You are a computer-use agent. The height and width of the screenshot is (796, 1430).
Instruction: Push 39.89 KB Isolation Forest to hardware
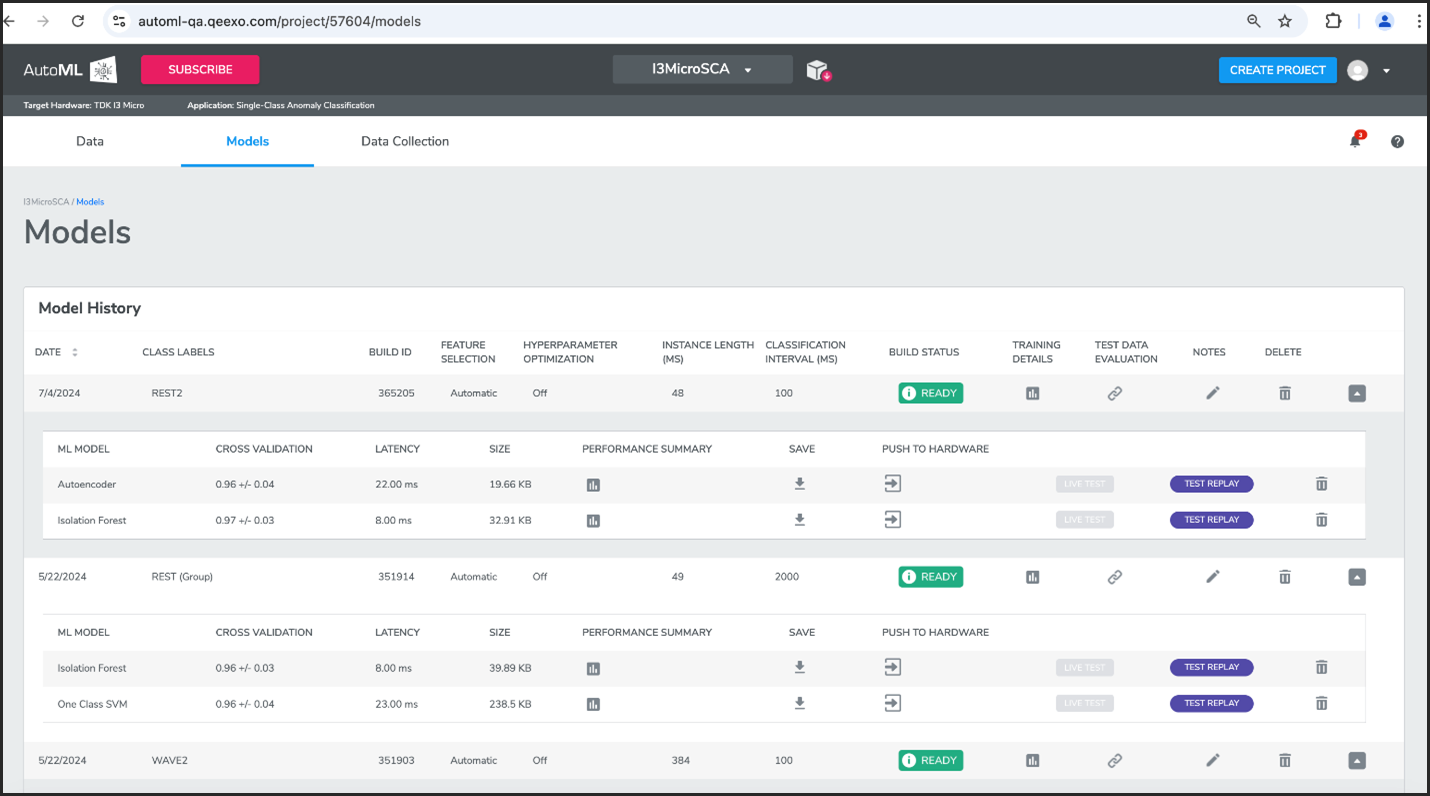[893, 667]
